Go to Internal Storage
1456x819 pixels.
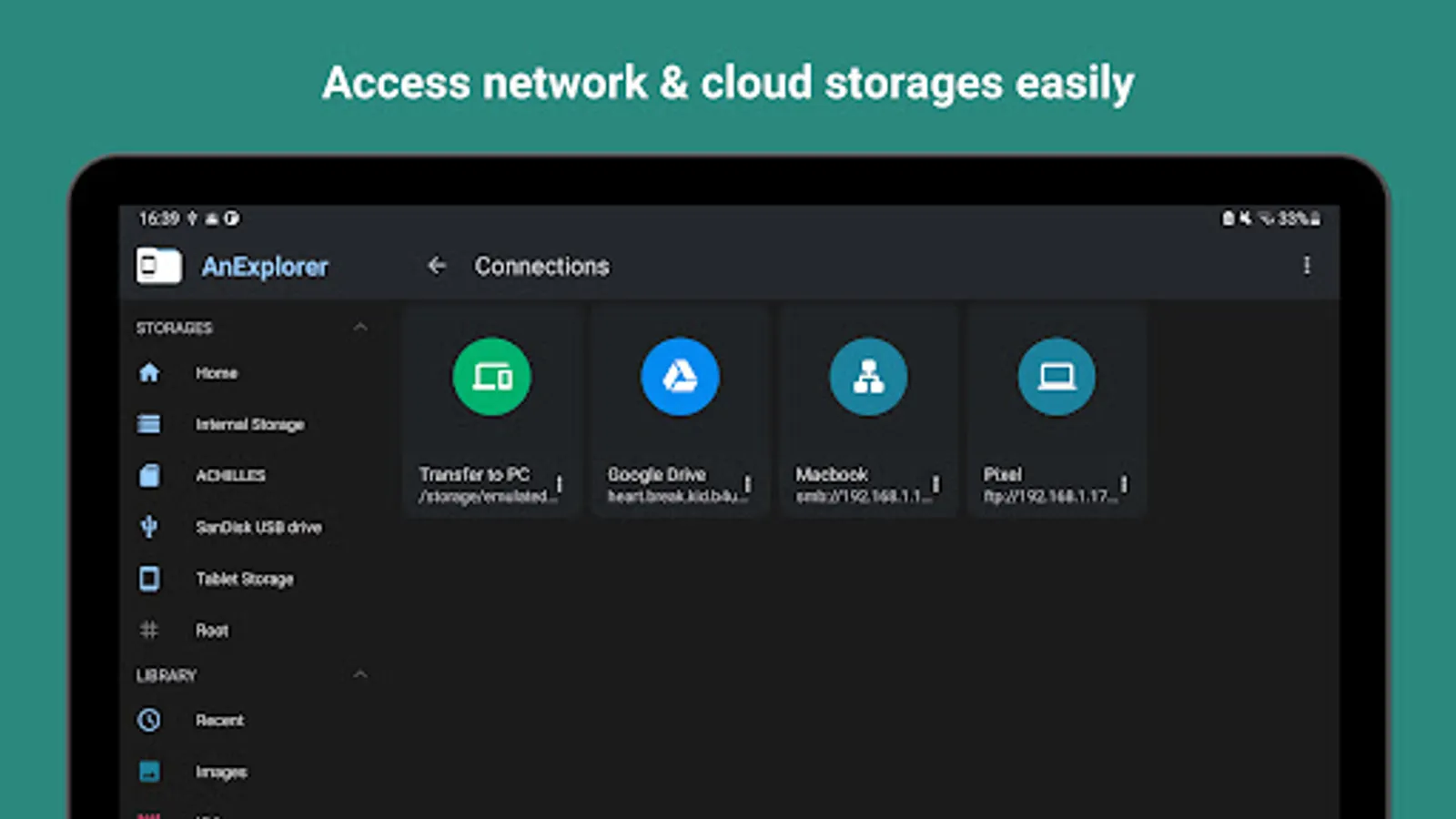tap(249, 425)
